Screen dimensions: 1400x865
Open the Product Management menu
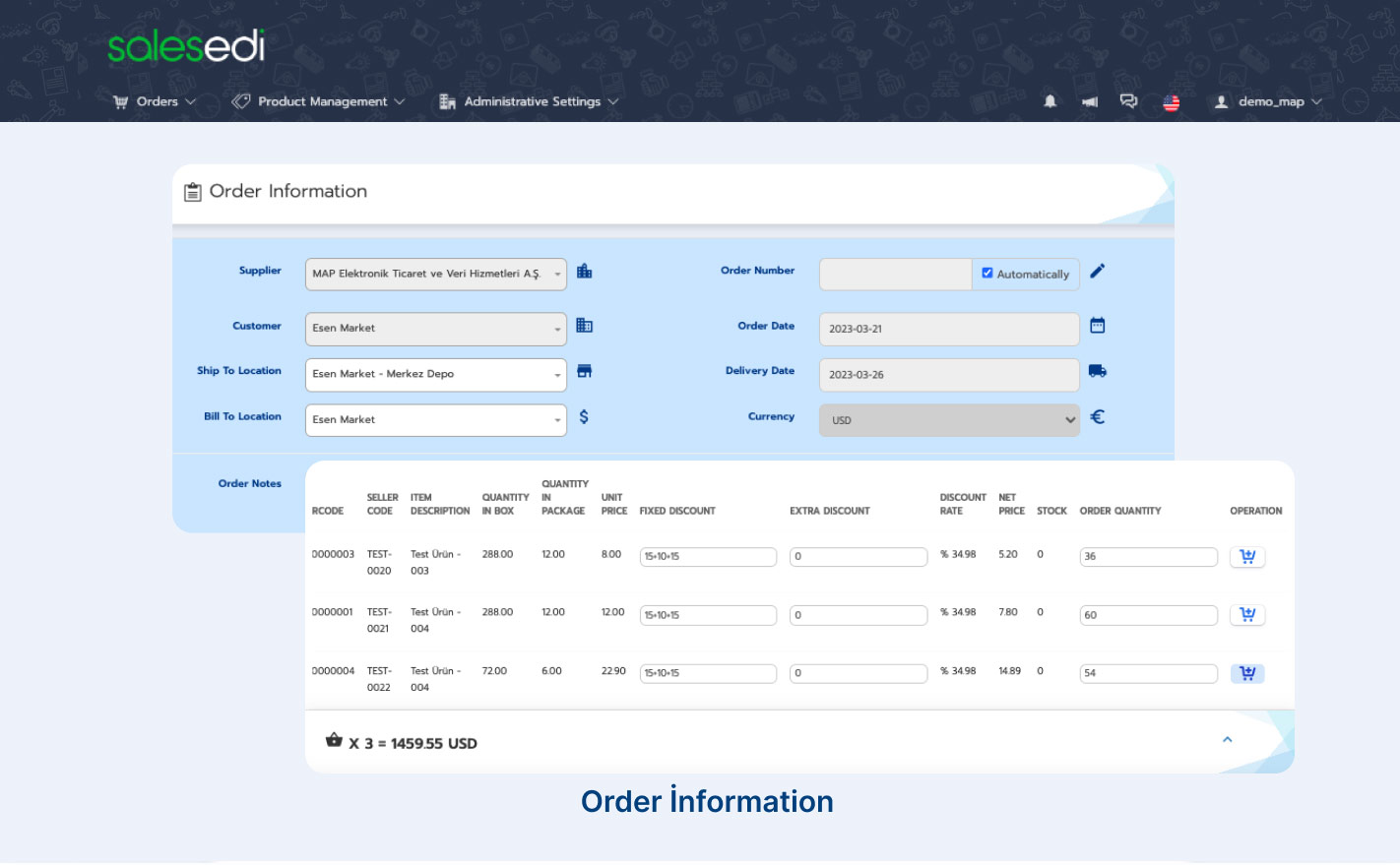(x=318, y=101)
